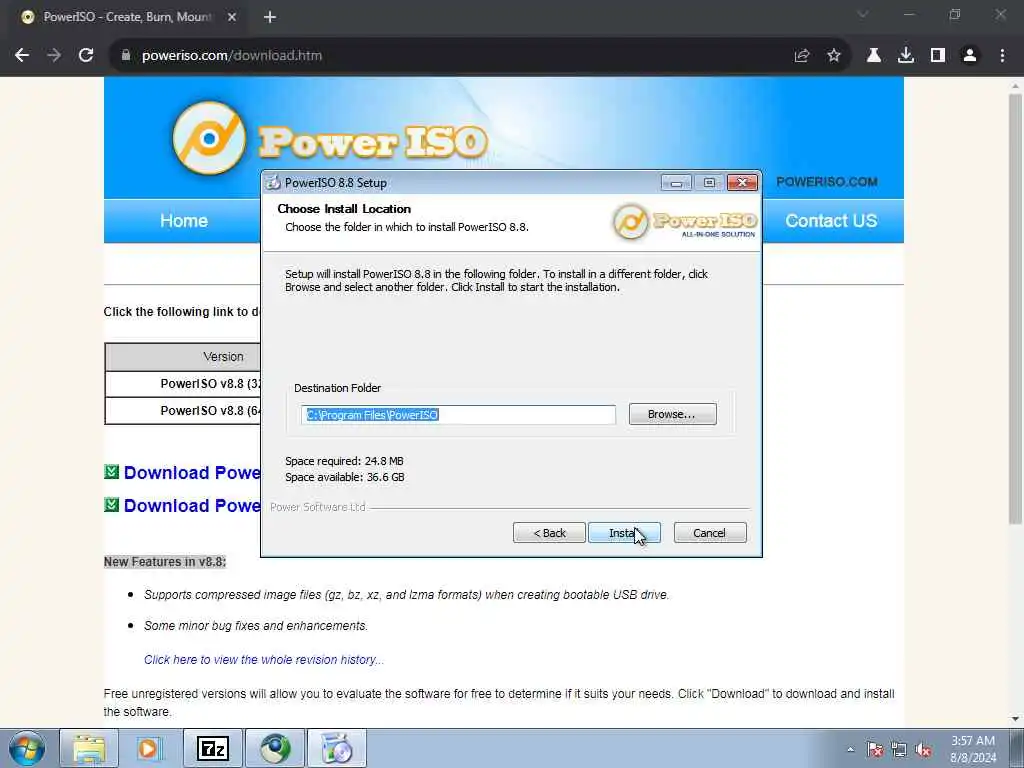Click the Back button in setup dialog
The height and width of the screenshot is (768, 1024).
point(549,533)
